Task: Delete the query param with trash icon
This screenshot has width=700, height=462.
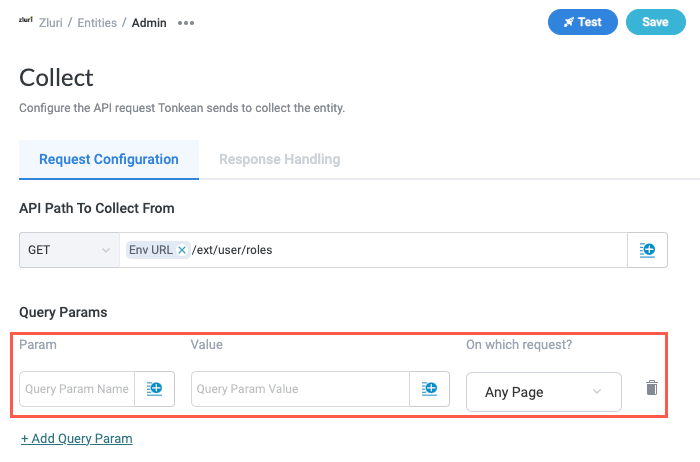Action: [x=652, y=388]
